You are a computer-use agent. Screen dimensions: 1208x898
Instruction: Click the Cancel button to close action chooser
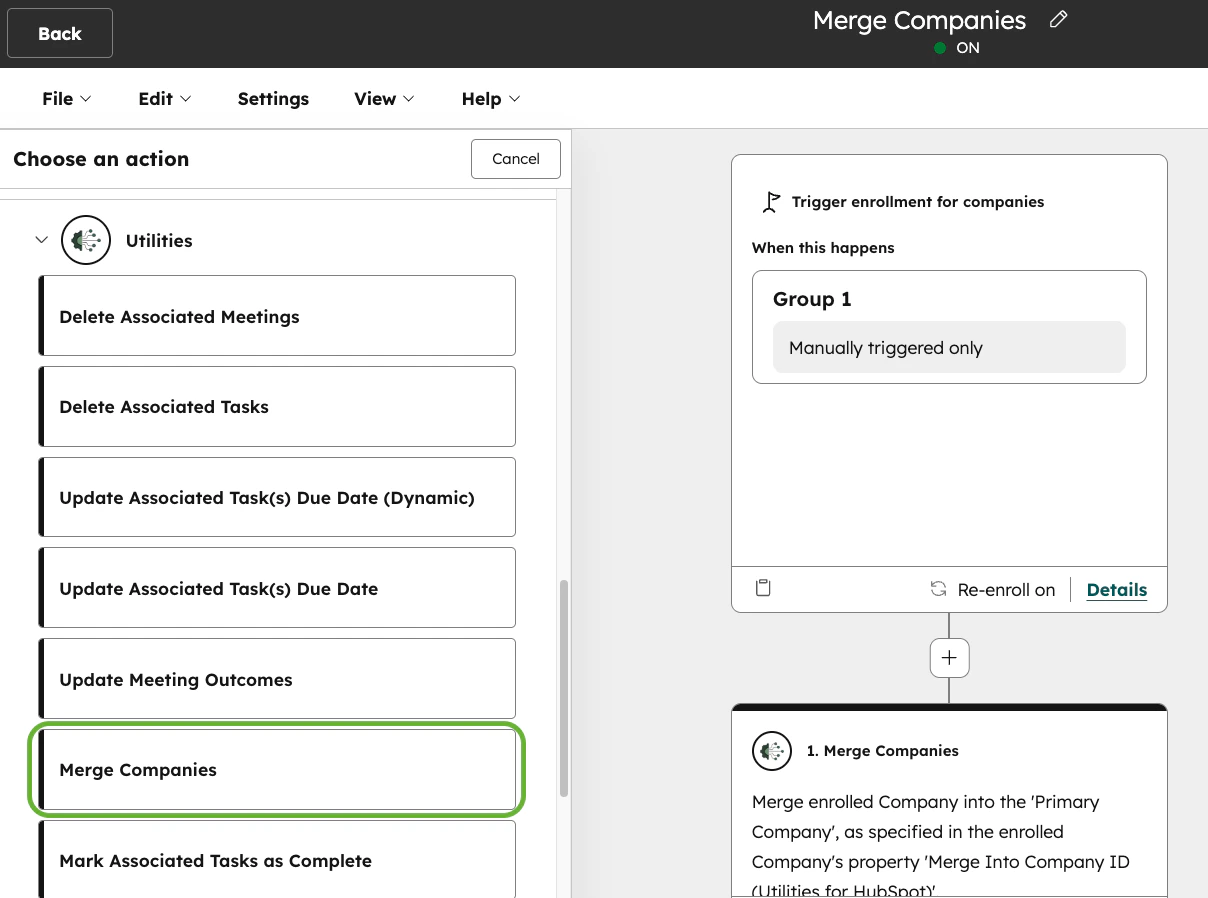pyautogui.click(x=515, y=158)
